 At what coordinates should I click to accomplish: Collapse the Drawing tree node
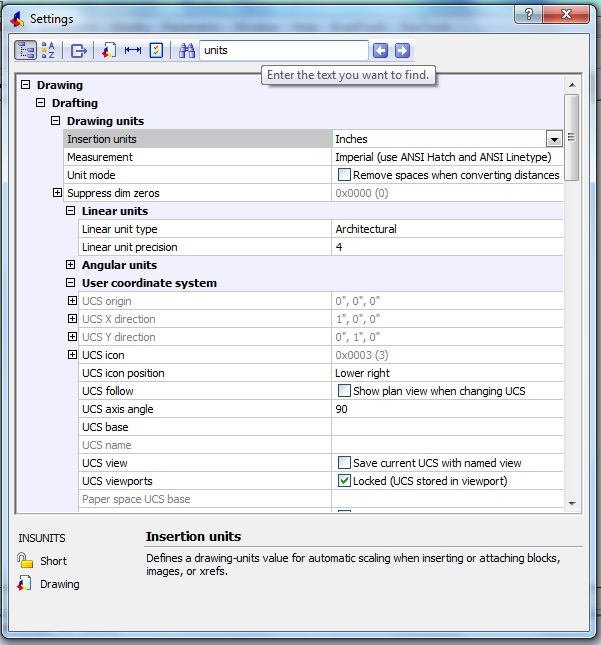(x=26, y=85)
